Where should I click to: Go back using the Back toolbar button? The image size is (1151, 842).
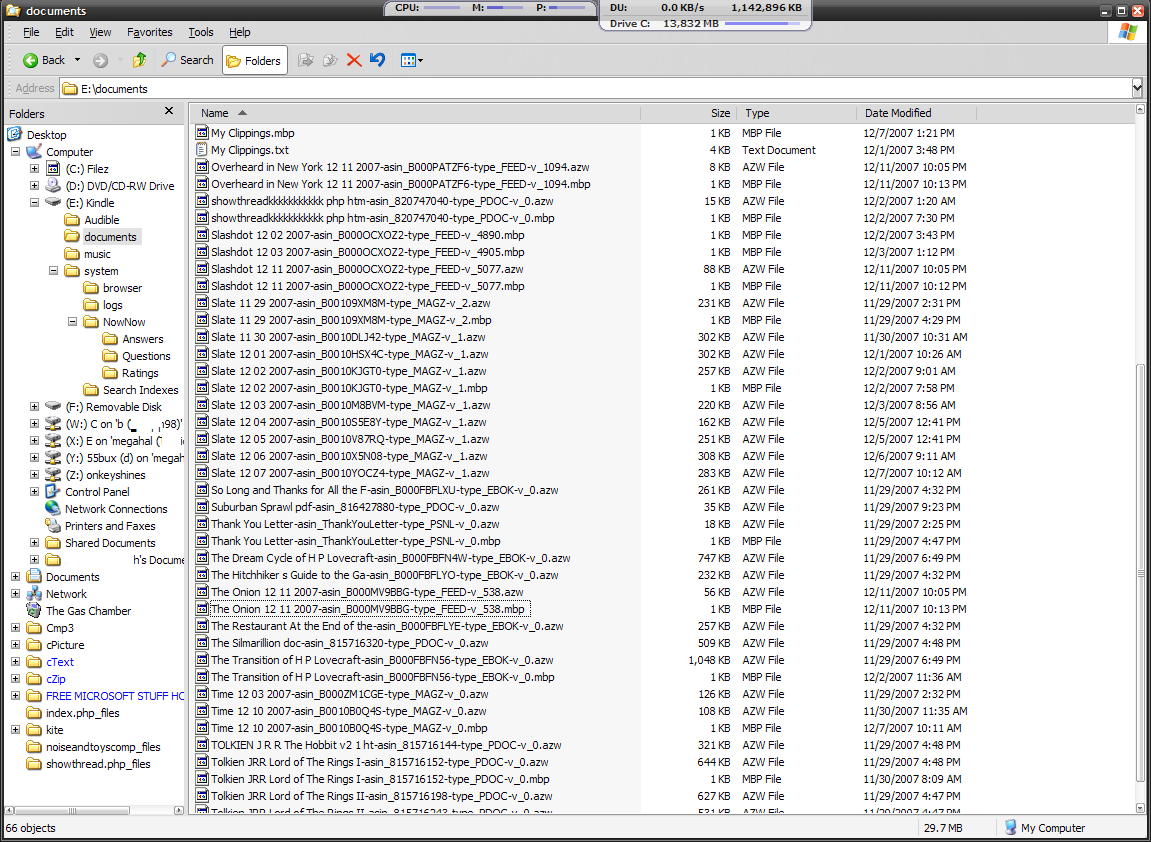click(44, 60)
